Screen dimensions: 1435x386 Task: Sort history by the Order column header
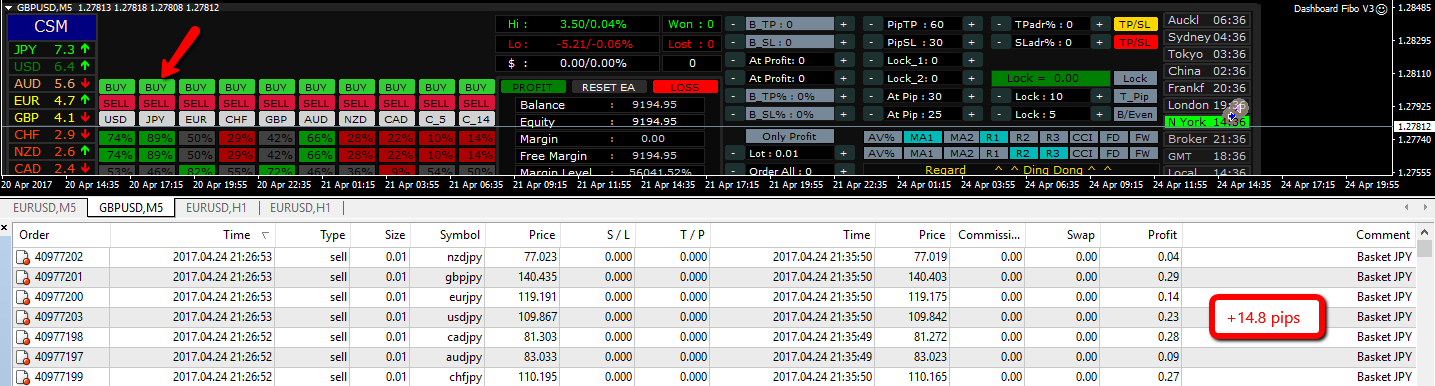(x=62, y=235)
